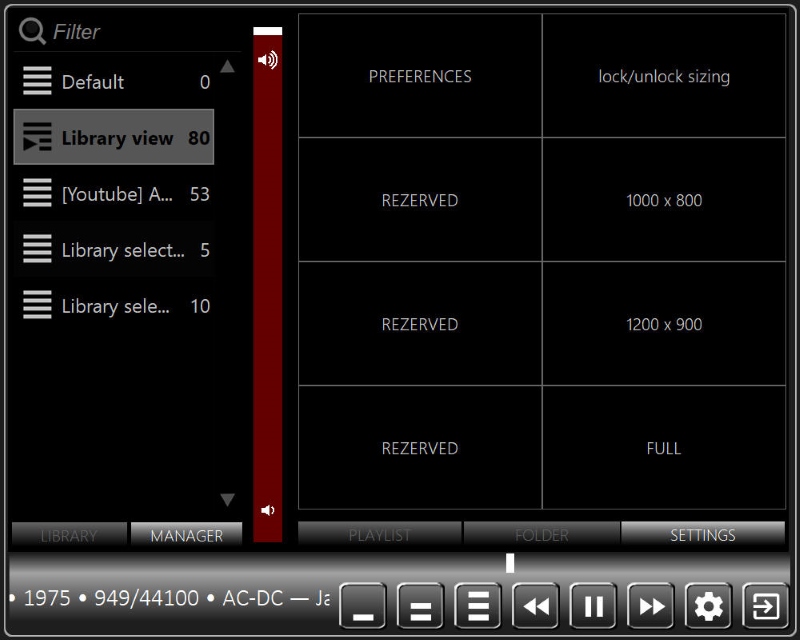Click the volume down speaker icon

[x=267, y=510]
